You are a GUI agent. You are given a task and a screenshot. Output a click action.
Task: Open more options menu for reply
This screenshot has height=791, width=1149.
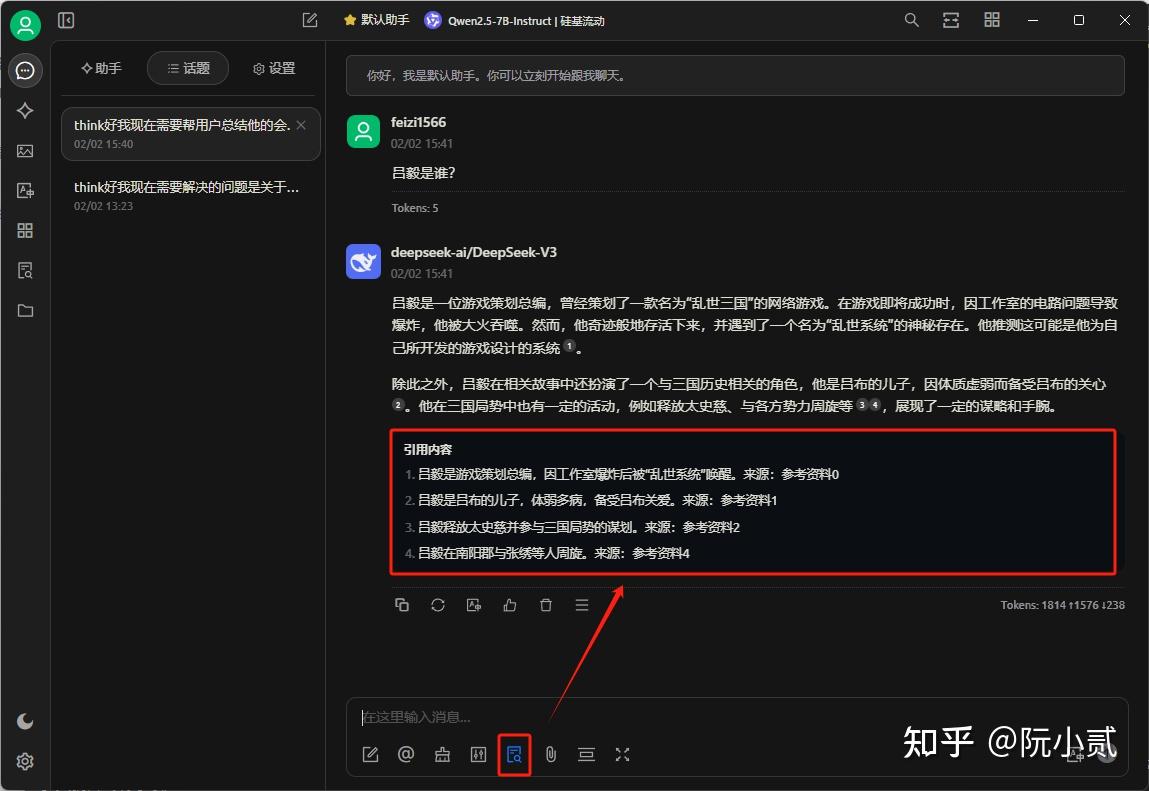click(x=582, y=605)
